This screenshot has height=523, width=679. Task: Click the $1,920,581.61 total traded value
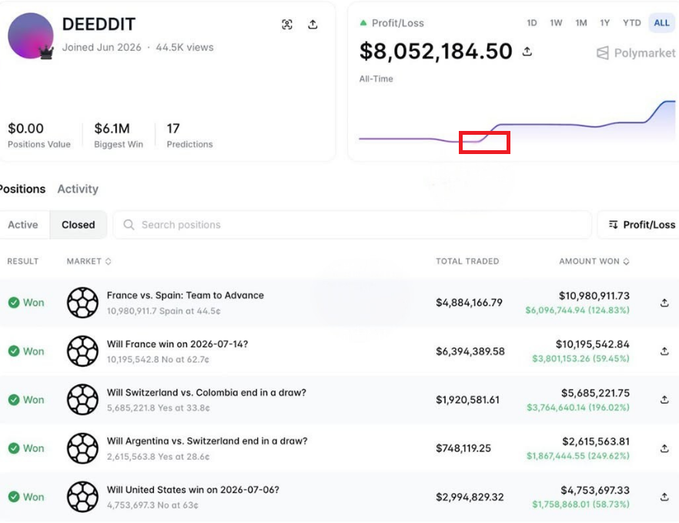pyautogui.click(x=468, y=400)
